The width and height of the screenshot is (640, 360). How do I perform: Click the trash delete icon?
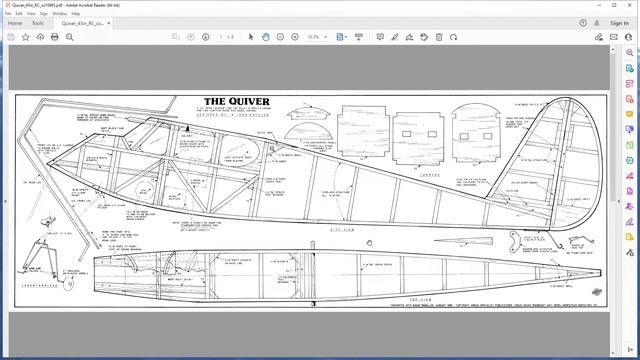click(439, 37)
